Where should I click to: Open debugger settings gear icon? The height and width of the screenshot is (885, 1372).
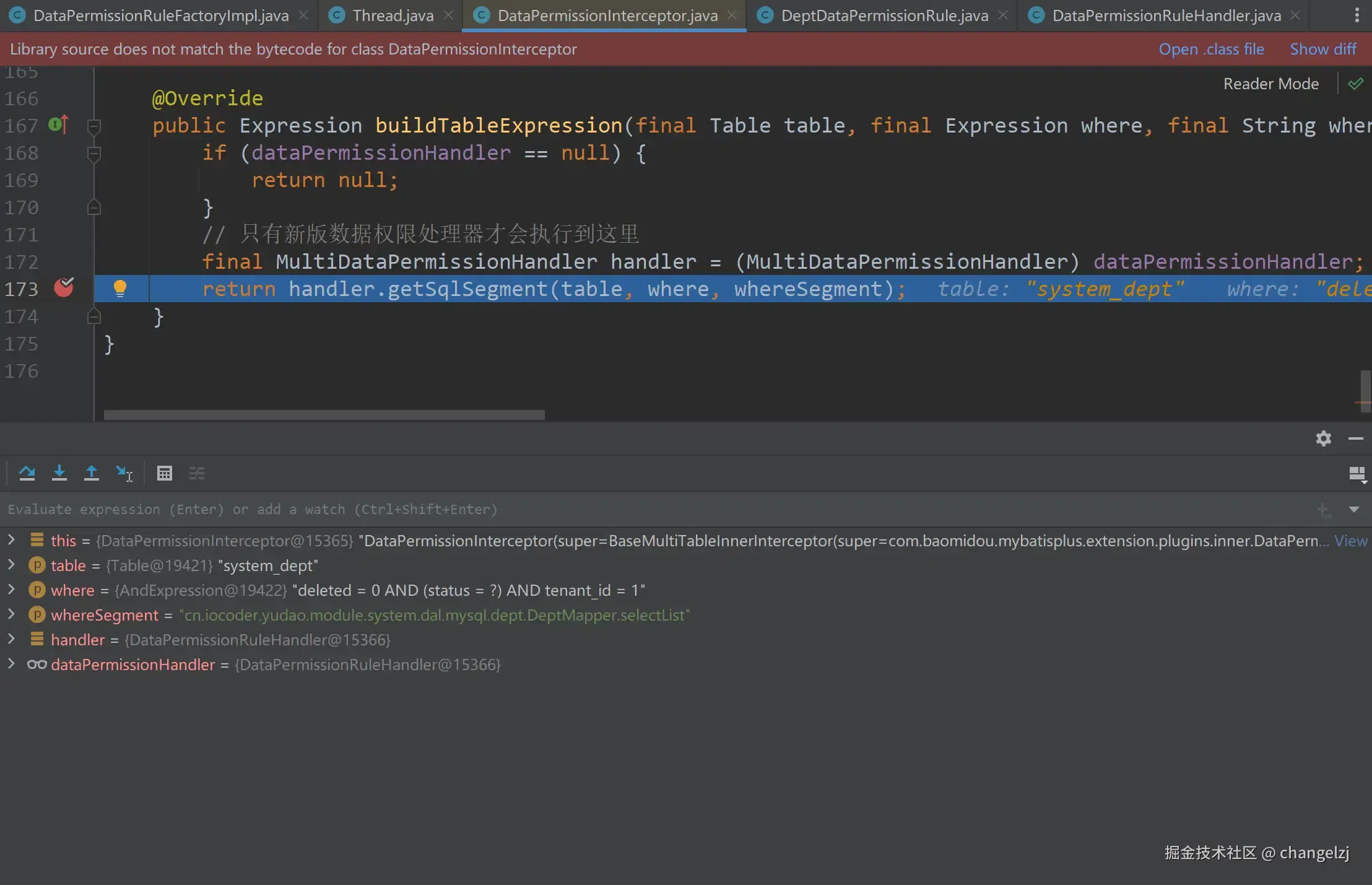[1323, 438]
